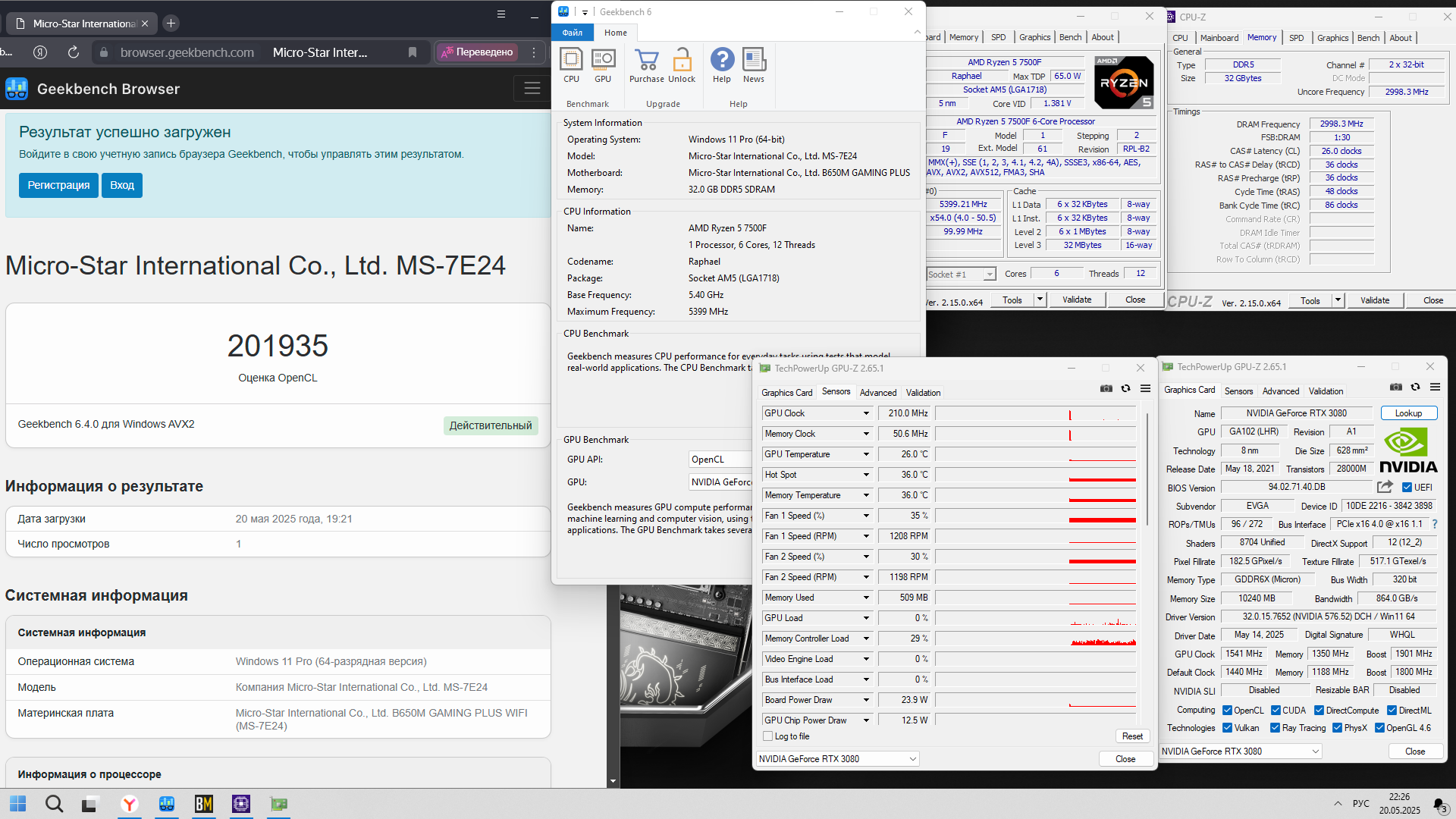This screenshot has height=819, width=1456.
Task: Toggle OpenCL computing checkbox
Action: [x=1228, y=711]
